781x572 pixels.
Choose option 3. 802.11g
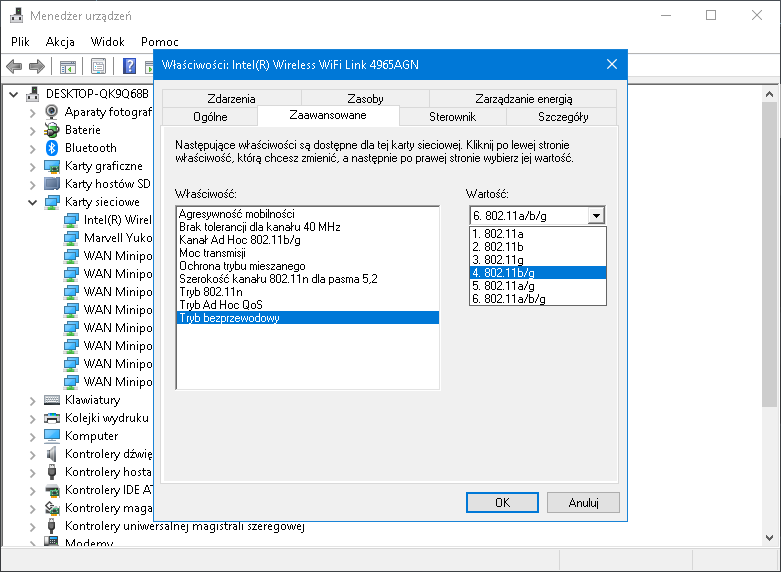pyautogui.click(x=538, y=260)
